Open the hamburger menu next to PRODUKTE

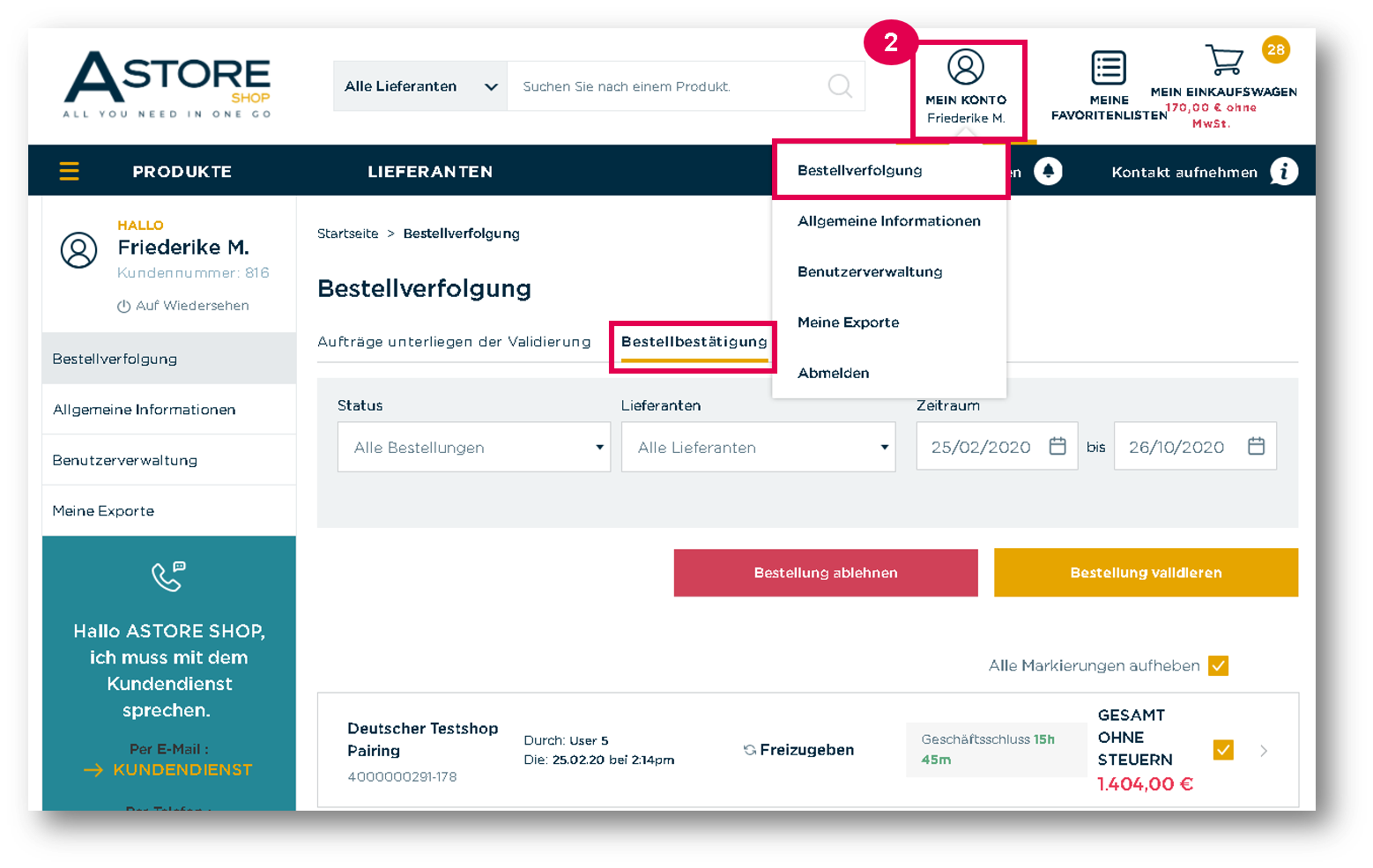coord(69,171)
